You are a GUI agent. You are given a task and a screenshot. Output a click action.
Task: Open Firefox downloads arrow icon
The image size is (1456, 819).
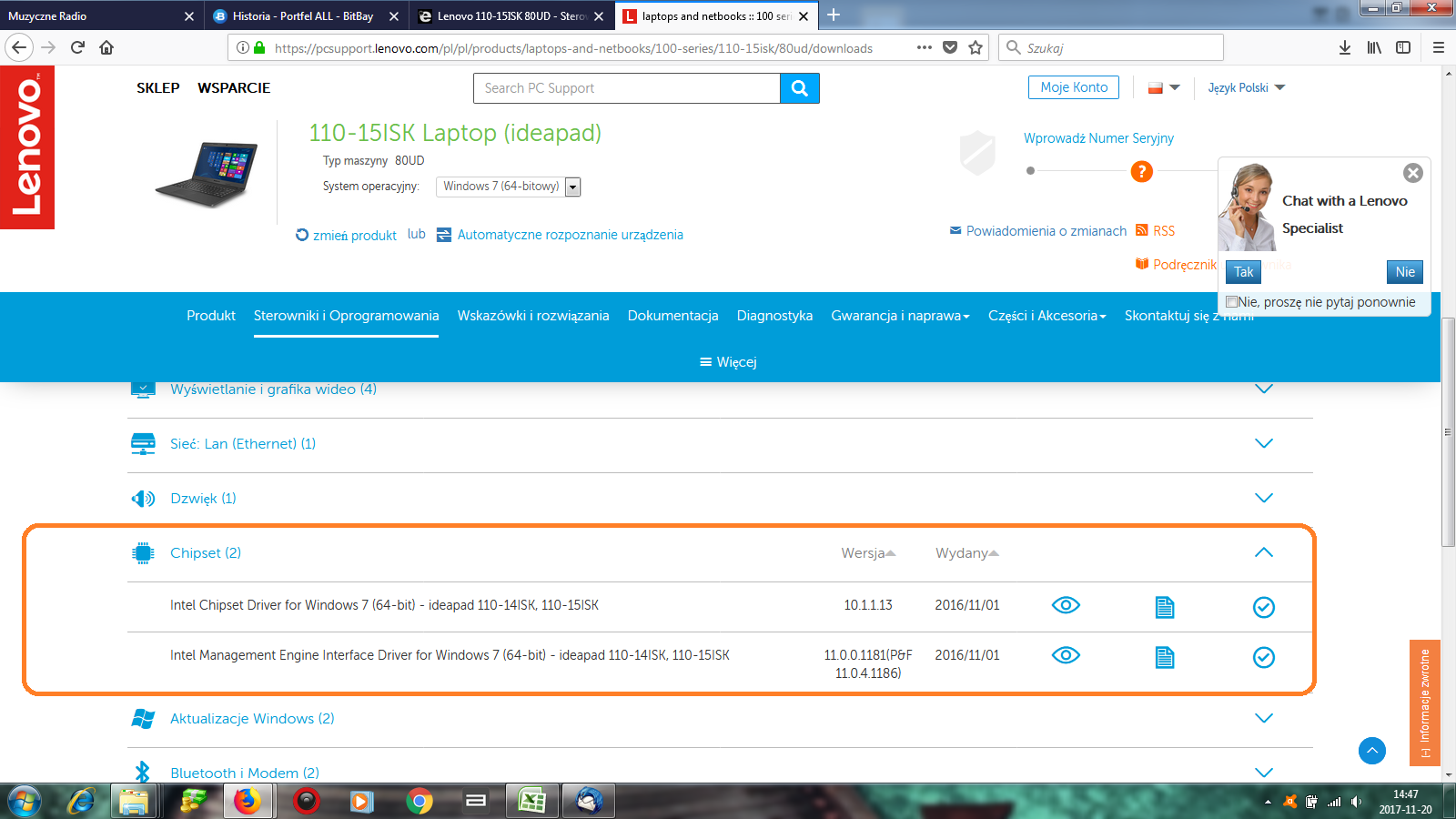[x=1345, y=47]
